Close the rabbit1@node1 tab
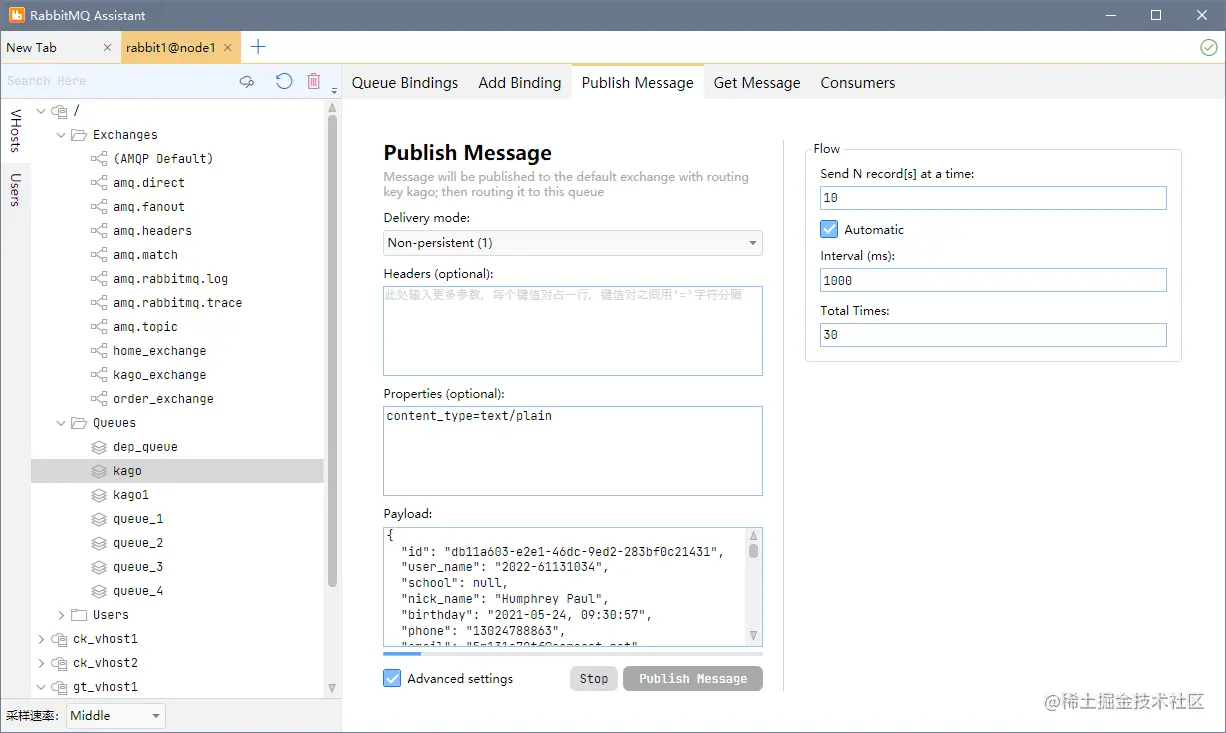 coord(228,47)
